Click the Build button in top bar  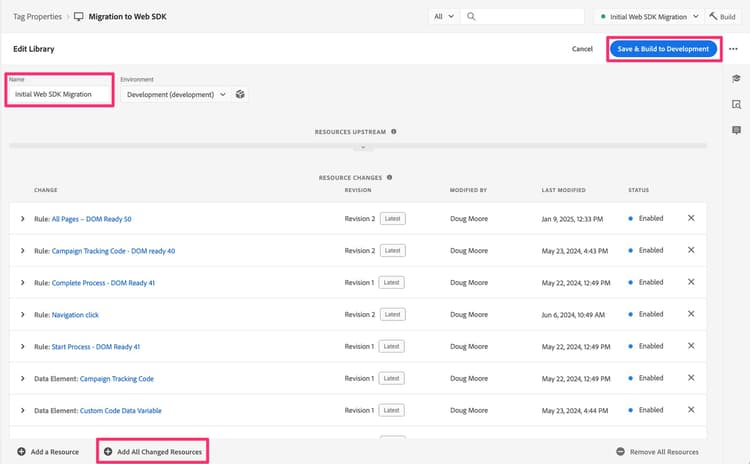722,17
